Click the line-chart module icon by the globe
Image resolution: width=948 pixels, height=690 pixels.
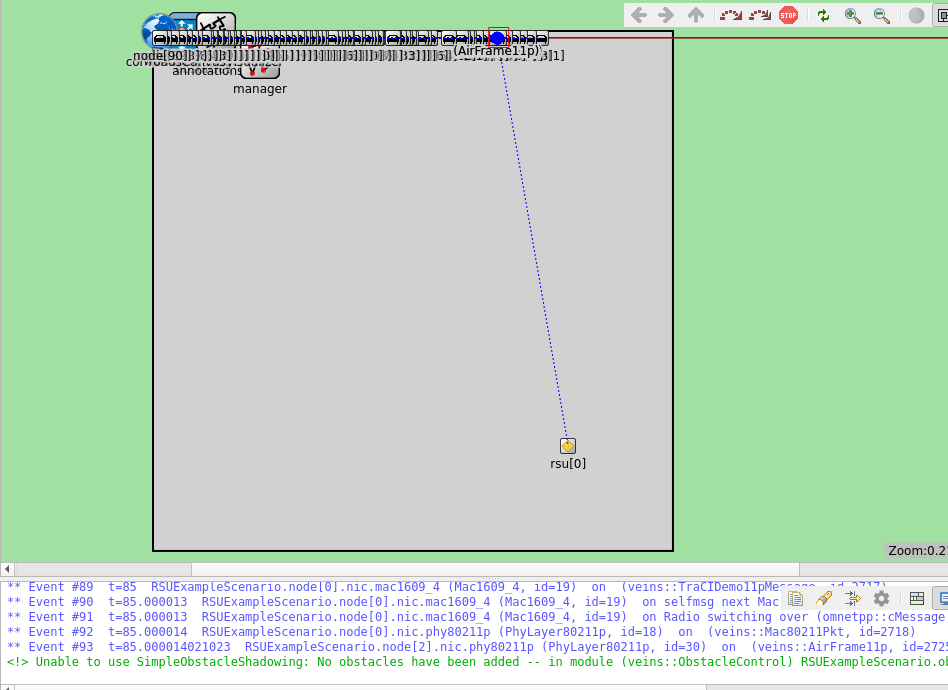[x=216, y=23]
